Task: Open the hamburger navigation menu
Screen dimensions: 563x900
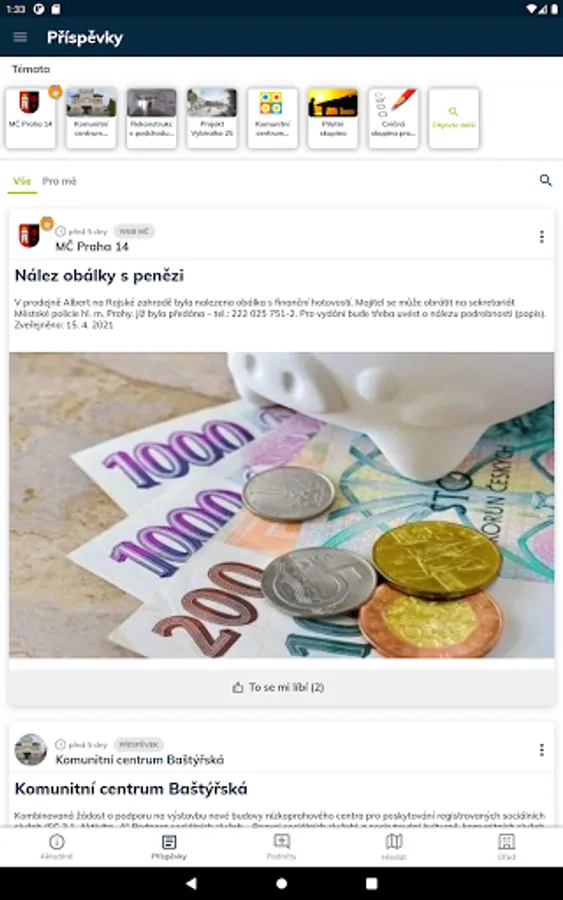Action: pos(20,37)
